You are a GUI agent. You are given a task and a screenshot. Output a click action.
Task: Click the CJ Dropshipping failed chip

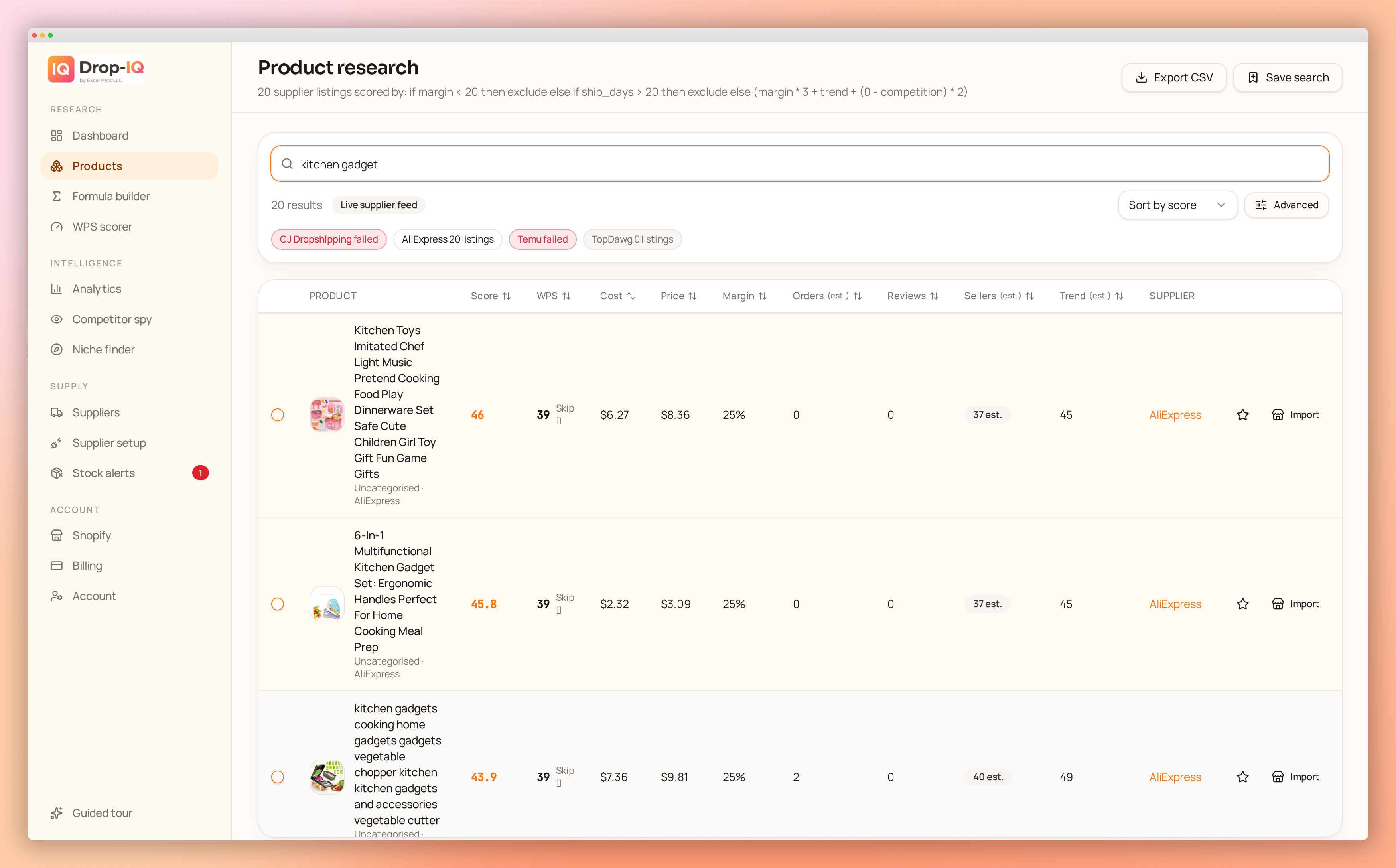click(x=329, y=239)
